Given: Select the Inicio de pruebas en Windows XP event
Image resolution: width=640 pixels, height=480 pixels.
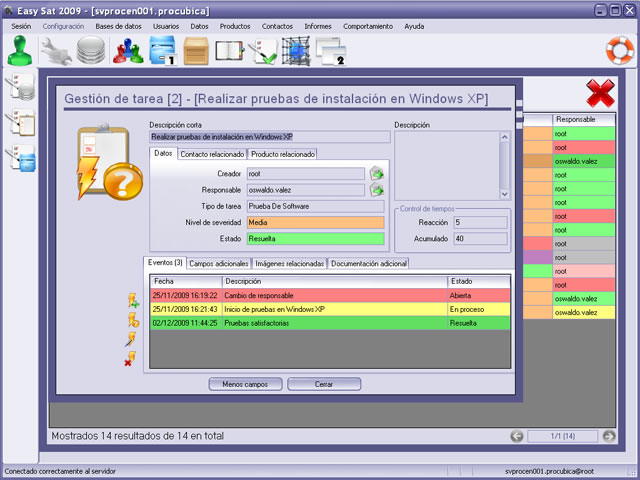Looking at the screenshot, I should [x=330, y=309].
